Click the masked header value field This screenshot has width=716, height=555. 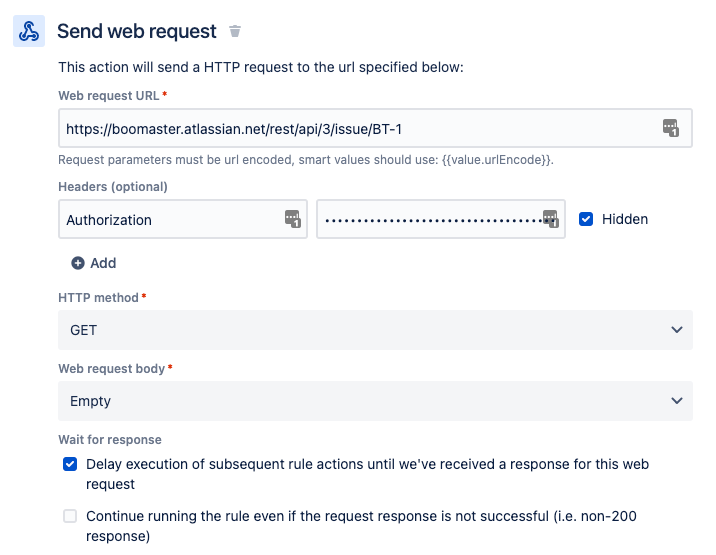pyautogui.click(x=430, y=219)
